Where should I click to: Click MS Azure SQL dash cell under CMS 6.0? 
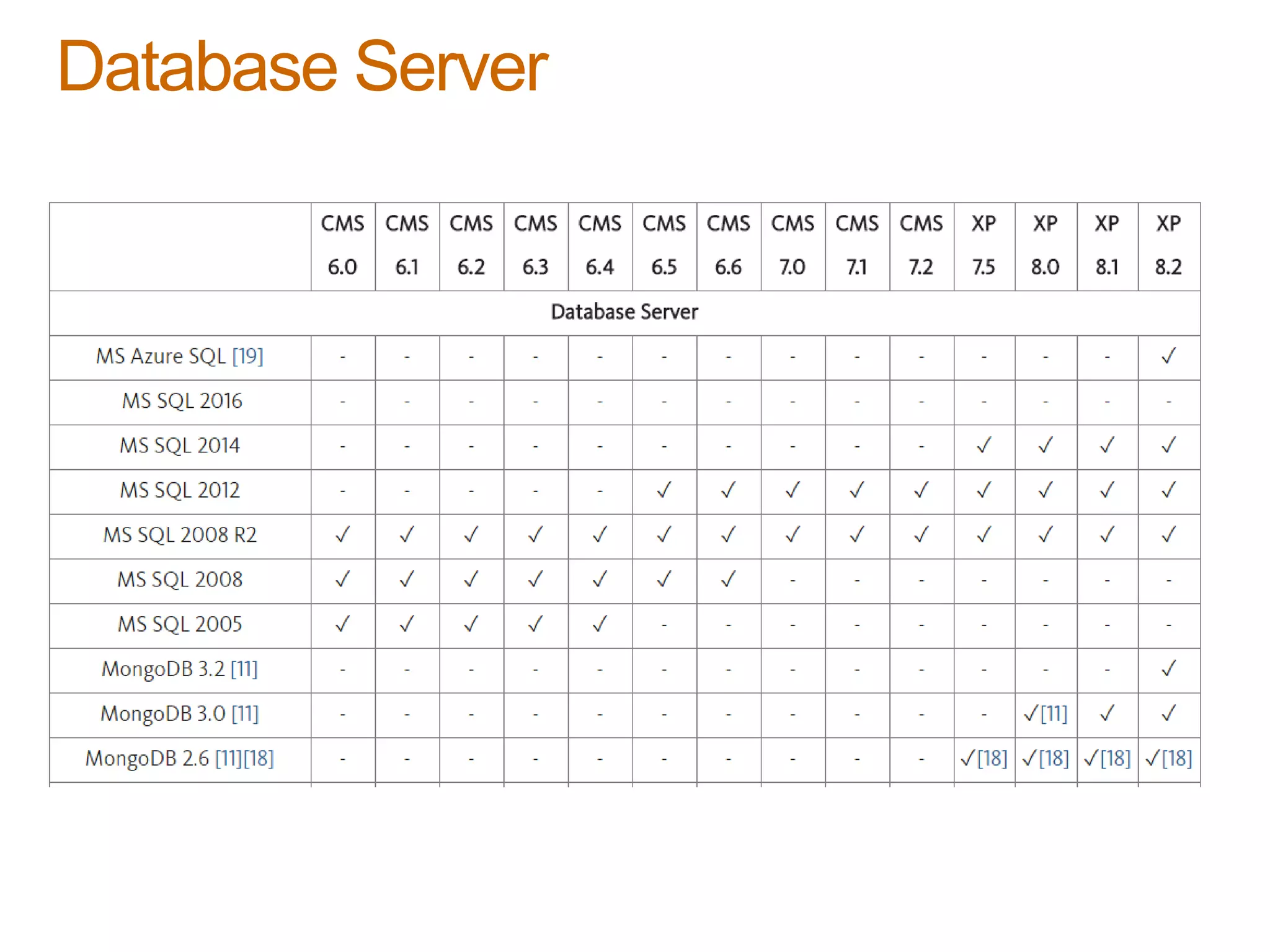343,358
